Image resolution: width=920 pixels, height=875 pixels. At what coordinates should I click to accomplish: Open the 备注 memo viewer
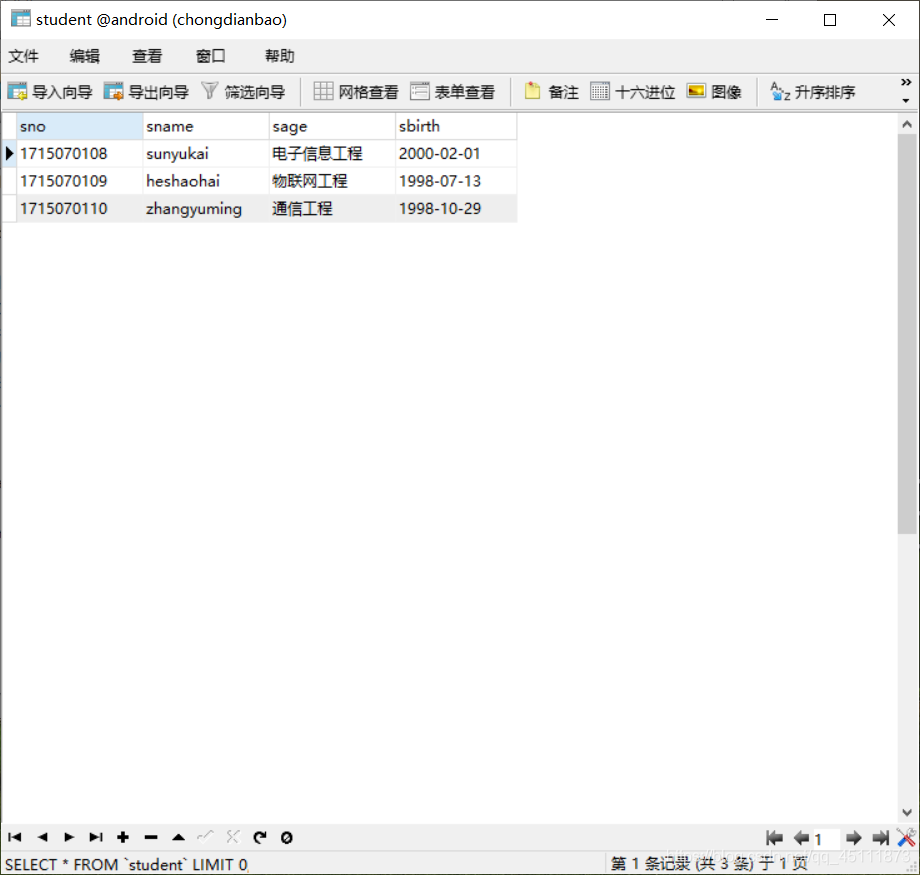551,92
